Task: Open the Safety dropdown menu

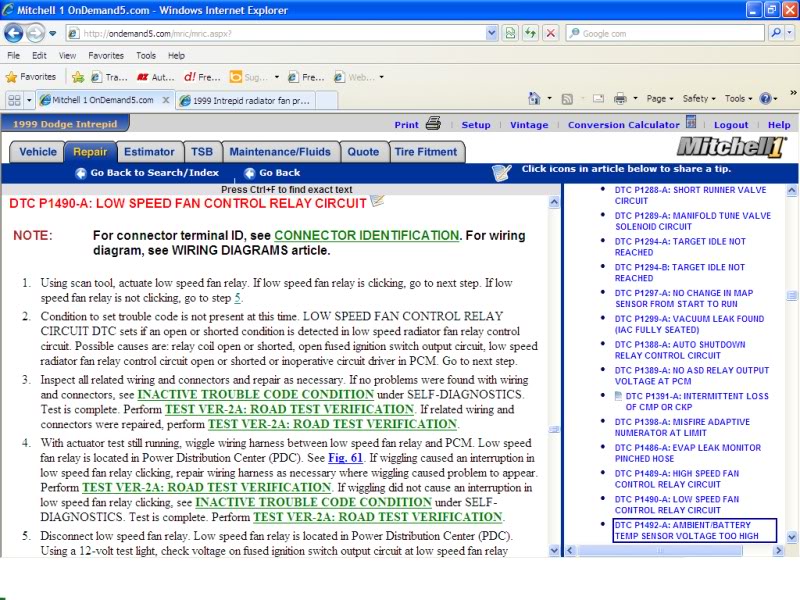Action: 699,98
